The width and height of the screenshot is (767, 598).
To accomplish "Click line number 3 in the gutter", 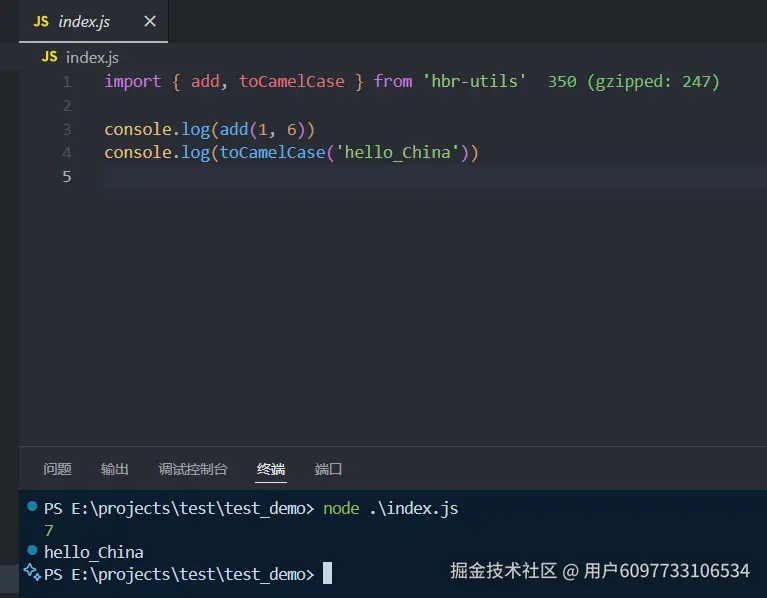I will pyautogui.click(x=67, y=130).
